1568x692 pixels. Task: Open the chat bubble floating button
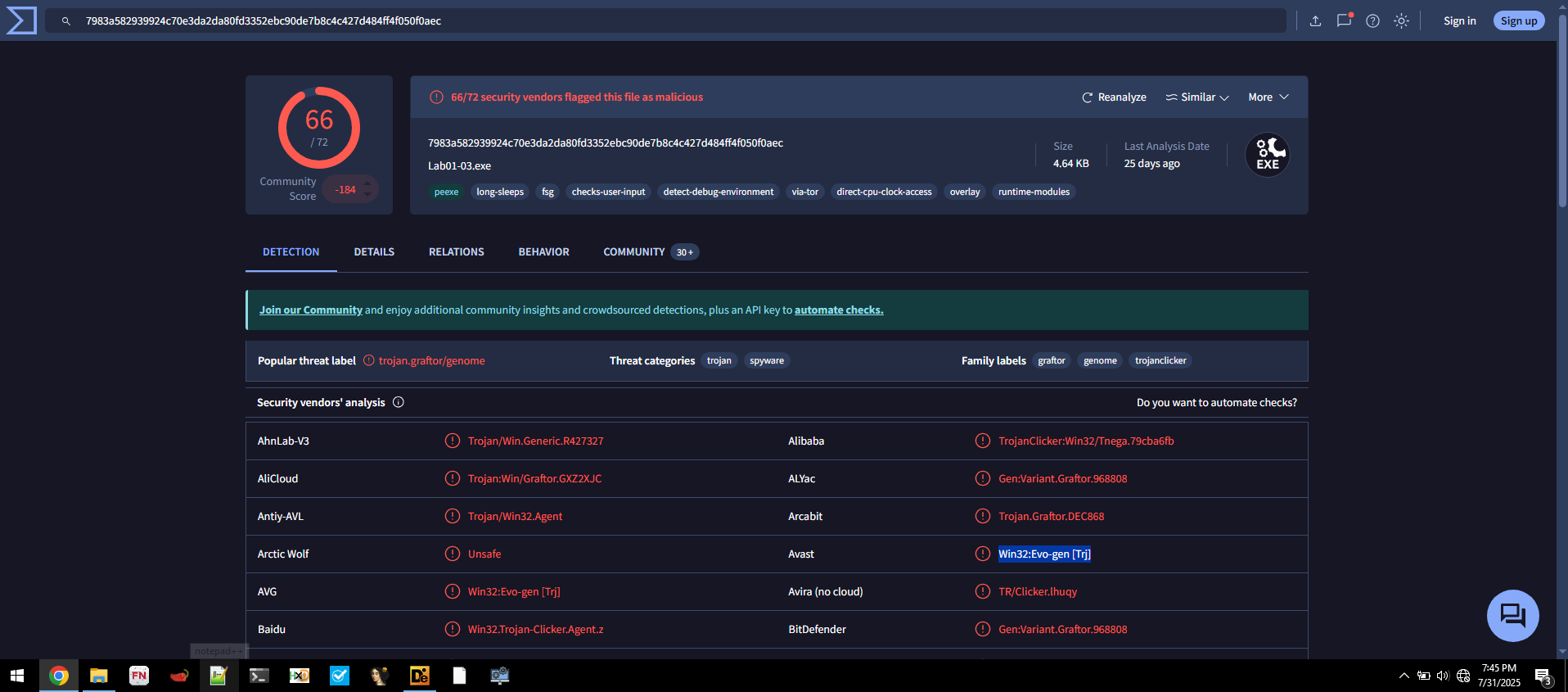[x=1512, y=616]
